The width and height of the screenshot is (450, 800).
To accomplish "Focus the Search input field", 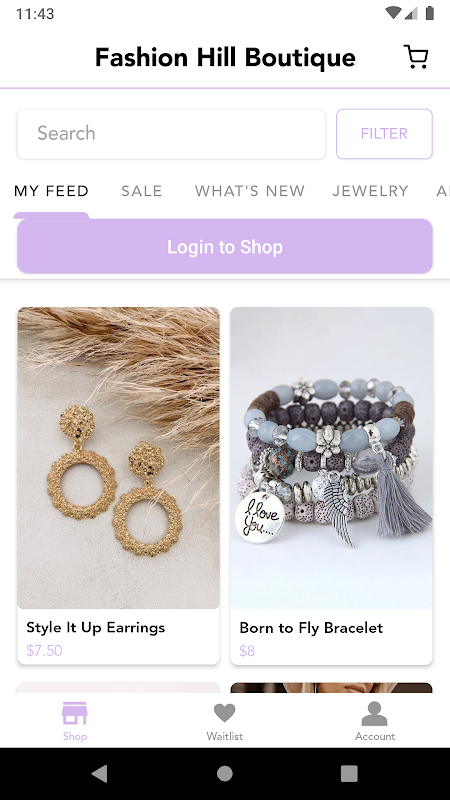I will point(171,134).
